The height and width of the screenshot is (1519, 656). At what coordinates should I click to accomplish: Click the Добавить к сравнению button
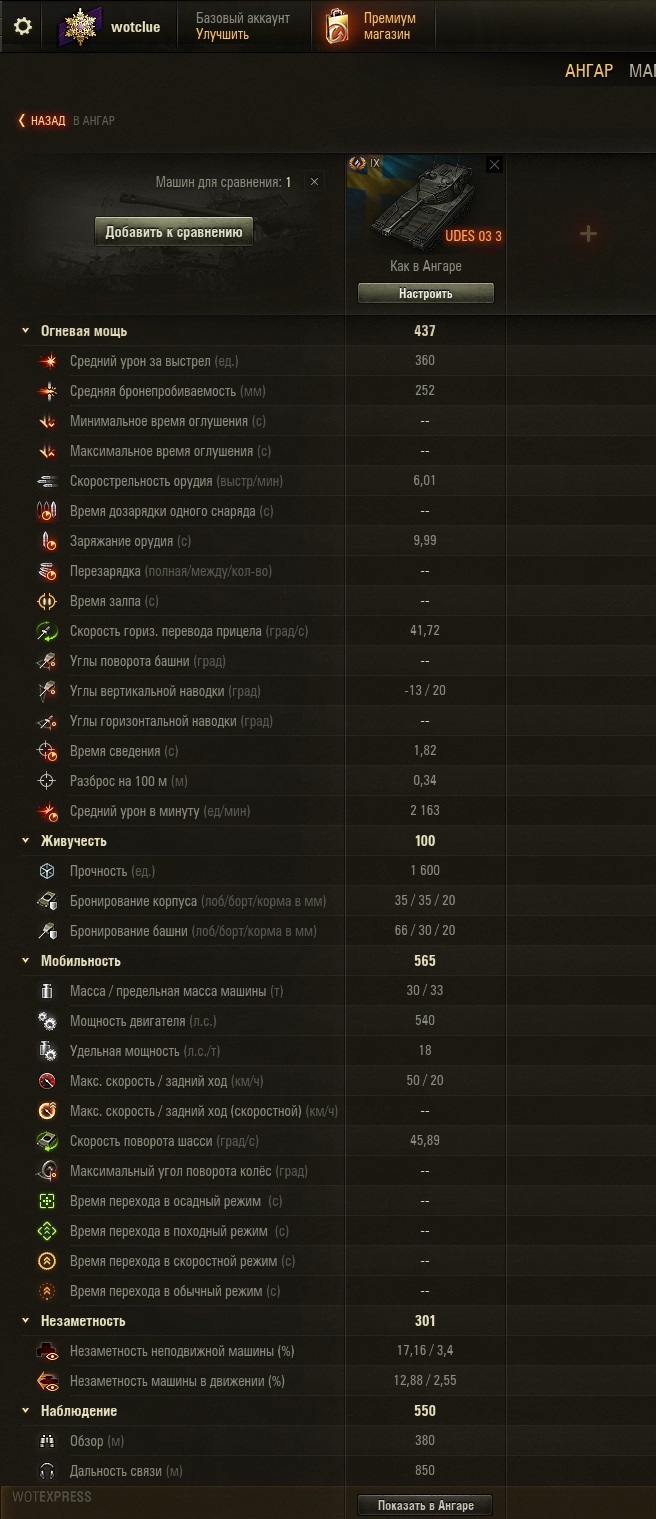pos(174,232)
